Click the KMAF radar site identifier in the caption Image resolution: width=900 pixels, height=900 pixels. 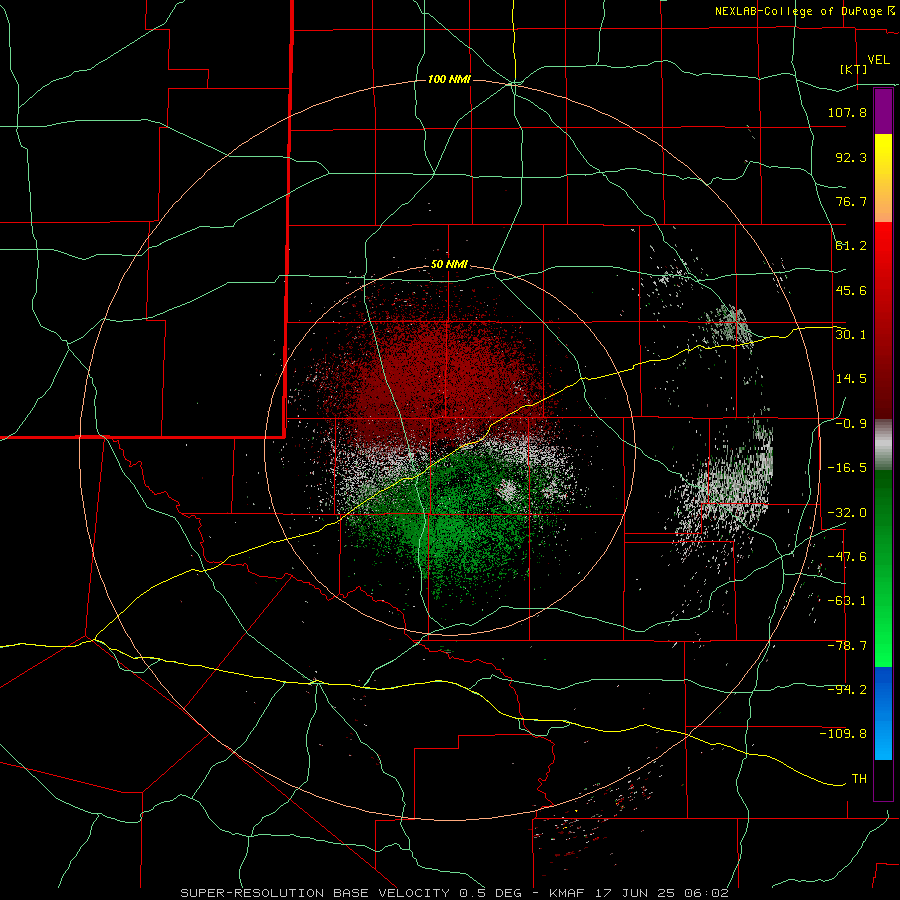point(569,893)
